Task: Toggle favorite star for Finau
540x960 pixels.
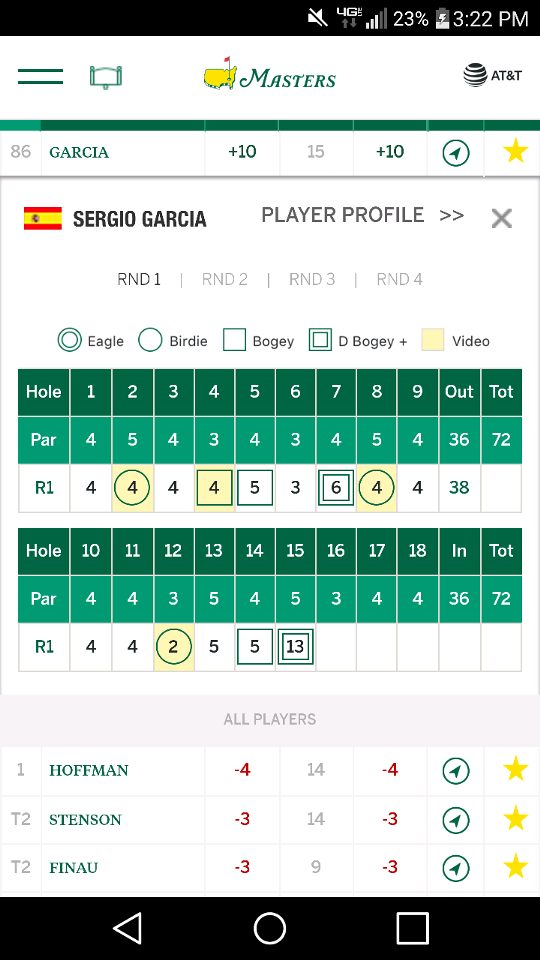Action: tap(516, 866)
